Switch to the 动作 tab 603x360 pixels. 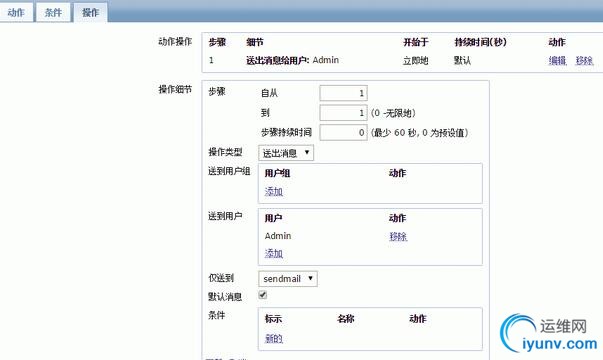point(16,12)
